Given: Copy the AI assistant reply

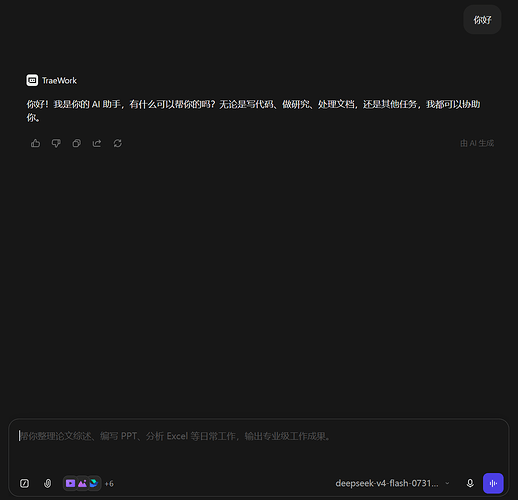Looking at the screenshot, I should click(x=77, y=143).
